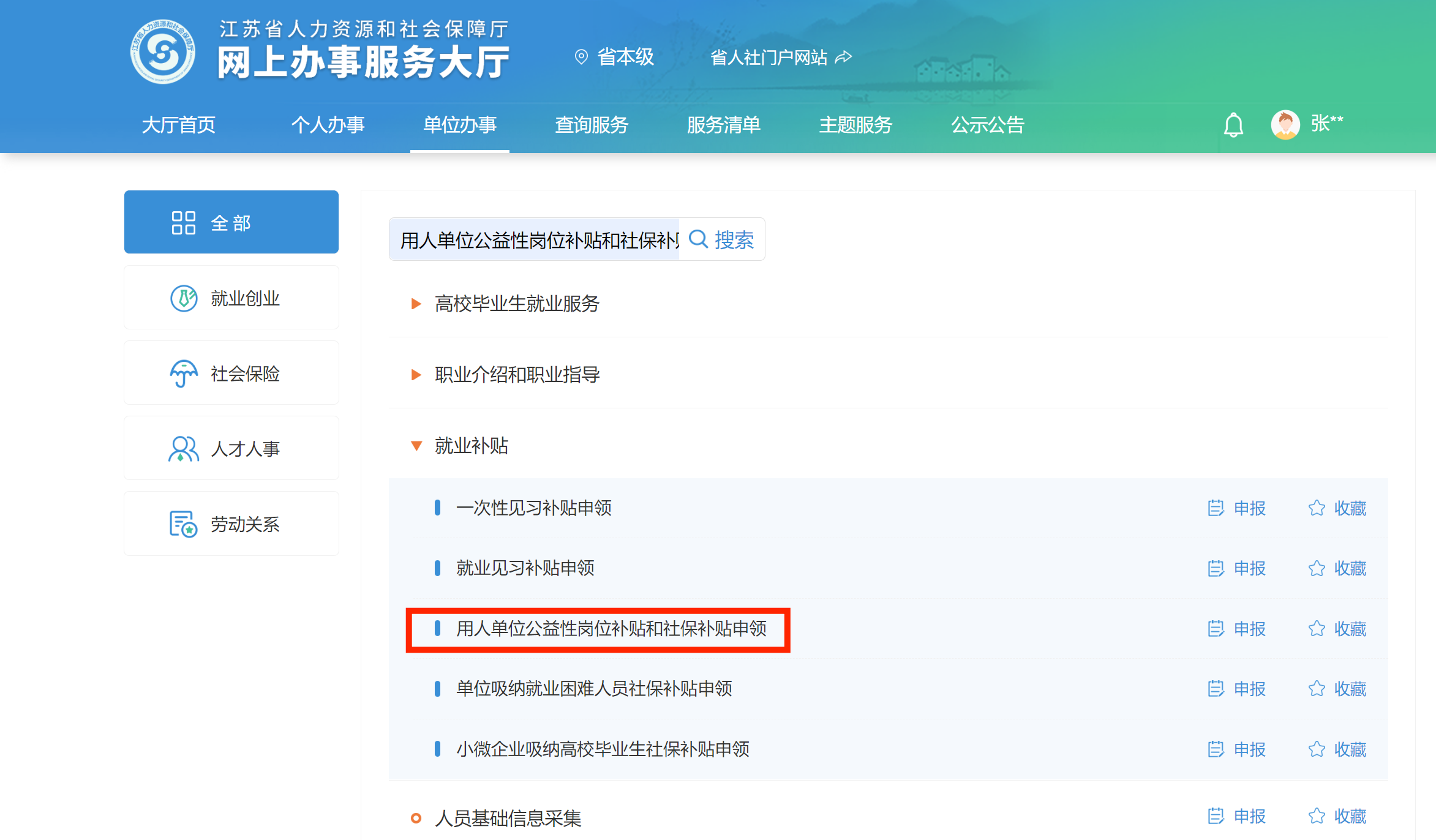This screenshot has width=1436, height=840.
Task: Click the location pin icon beside 省本级
Action: pos(581,57)
